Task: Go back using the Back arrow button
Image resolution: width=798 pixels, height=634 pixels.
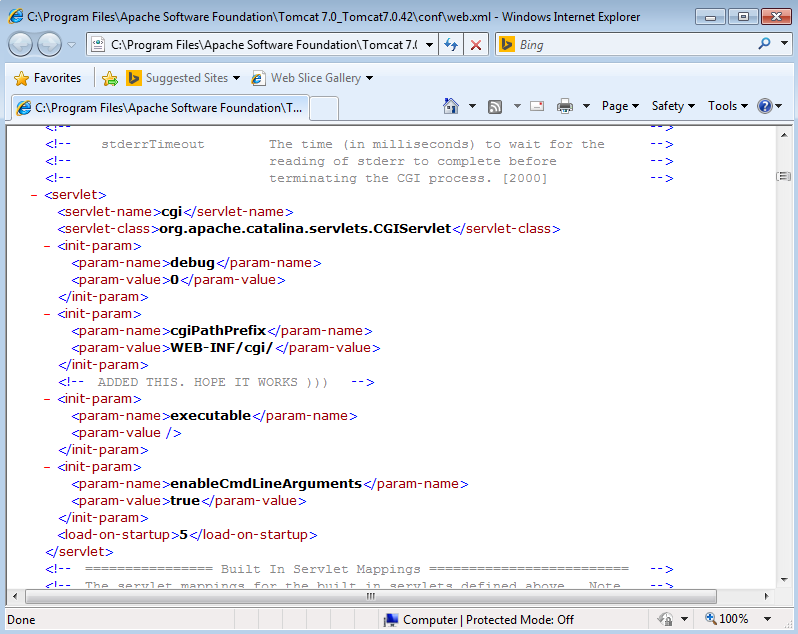Action: (x=20, y=45)
